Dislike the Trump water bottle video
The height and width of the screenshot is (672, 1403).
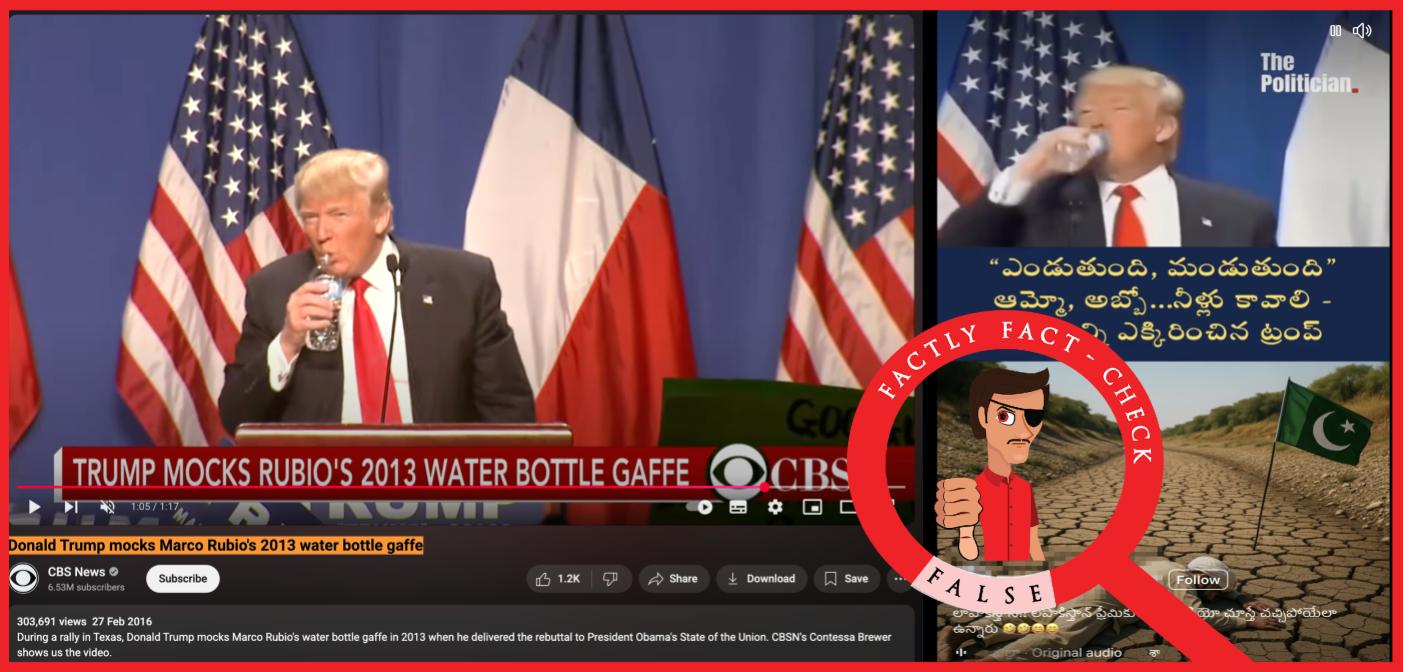coord(611,579)
